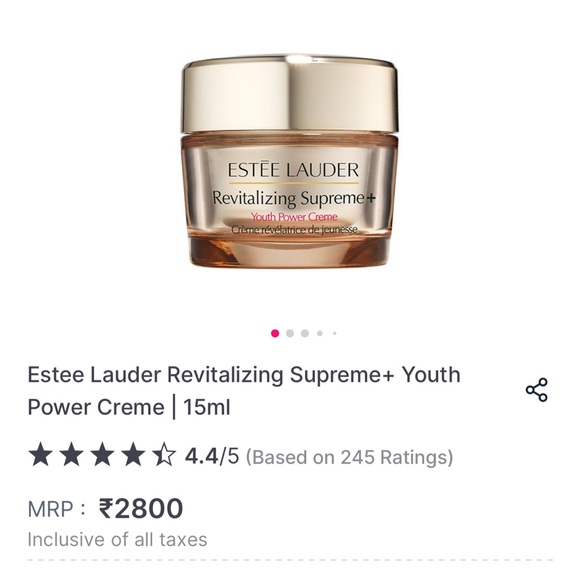Tap the product title text
580x580 pixels.
click(244, 391)
